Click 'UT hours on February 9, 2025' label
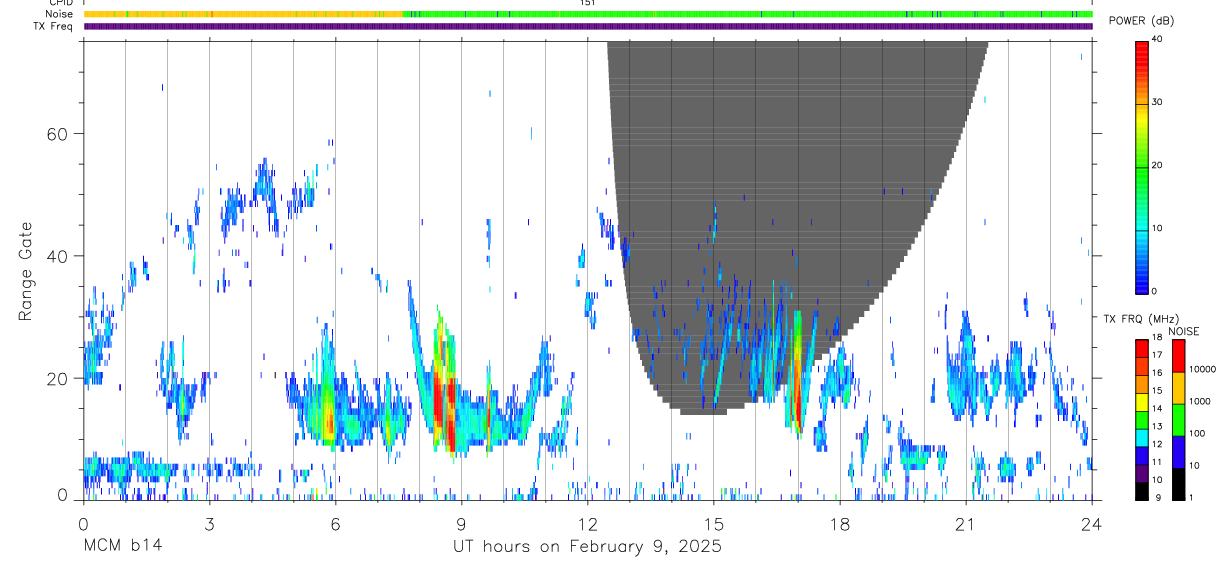 click(x=587, y=546)
